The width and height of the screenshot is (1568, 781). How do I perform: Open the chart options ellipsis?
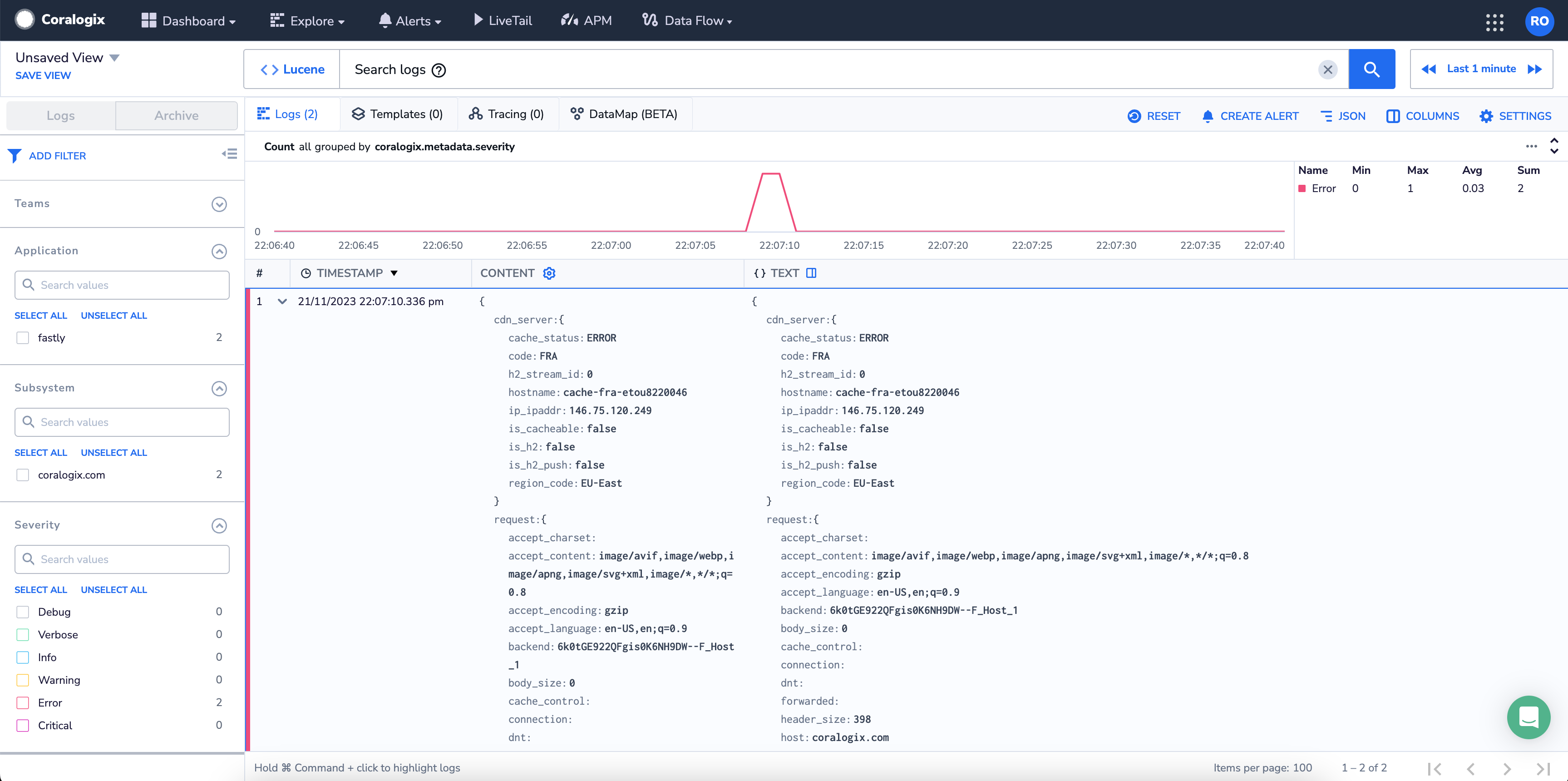click(x=1532, y=146)
